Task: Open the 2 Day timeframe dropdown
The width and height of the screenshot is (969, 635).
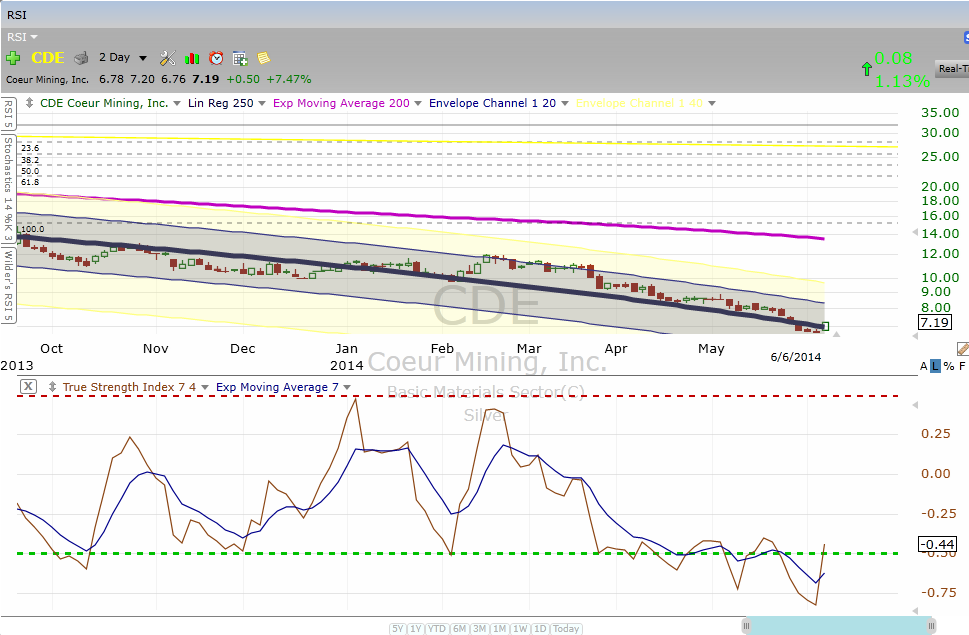Action: (x=143, y=58)
